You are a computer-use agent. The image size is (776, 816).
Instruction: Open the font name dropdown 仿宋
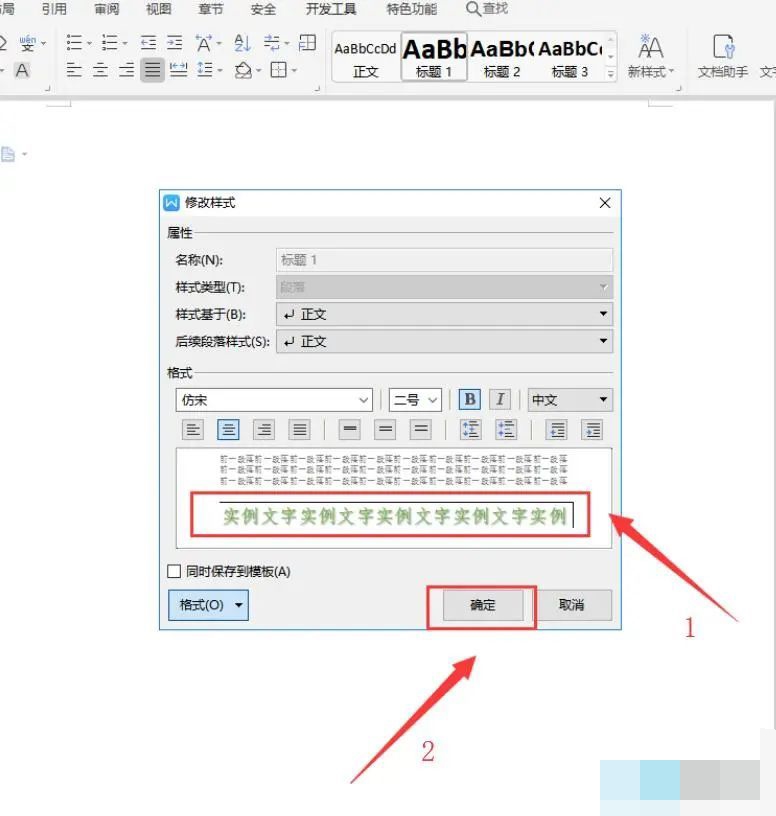pyautogui.click(x=274, y=399)
